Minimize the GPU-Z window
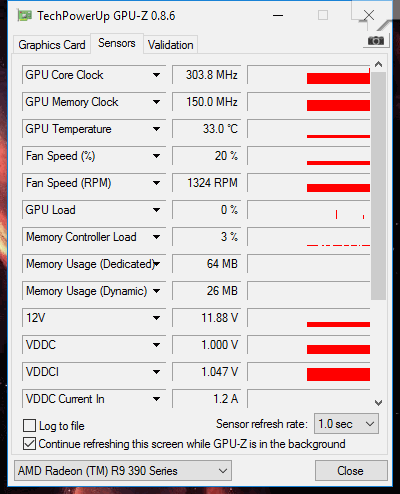Viewport: 400px width, 494px height. (278, 15)
